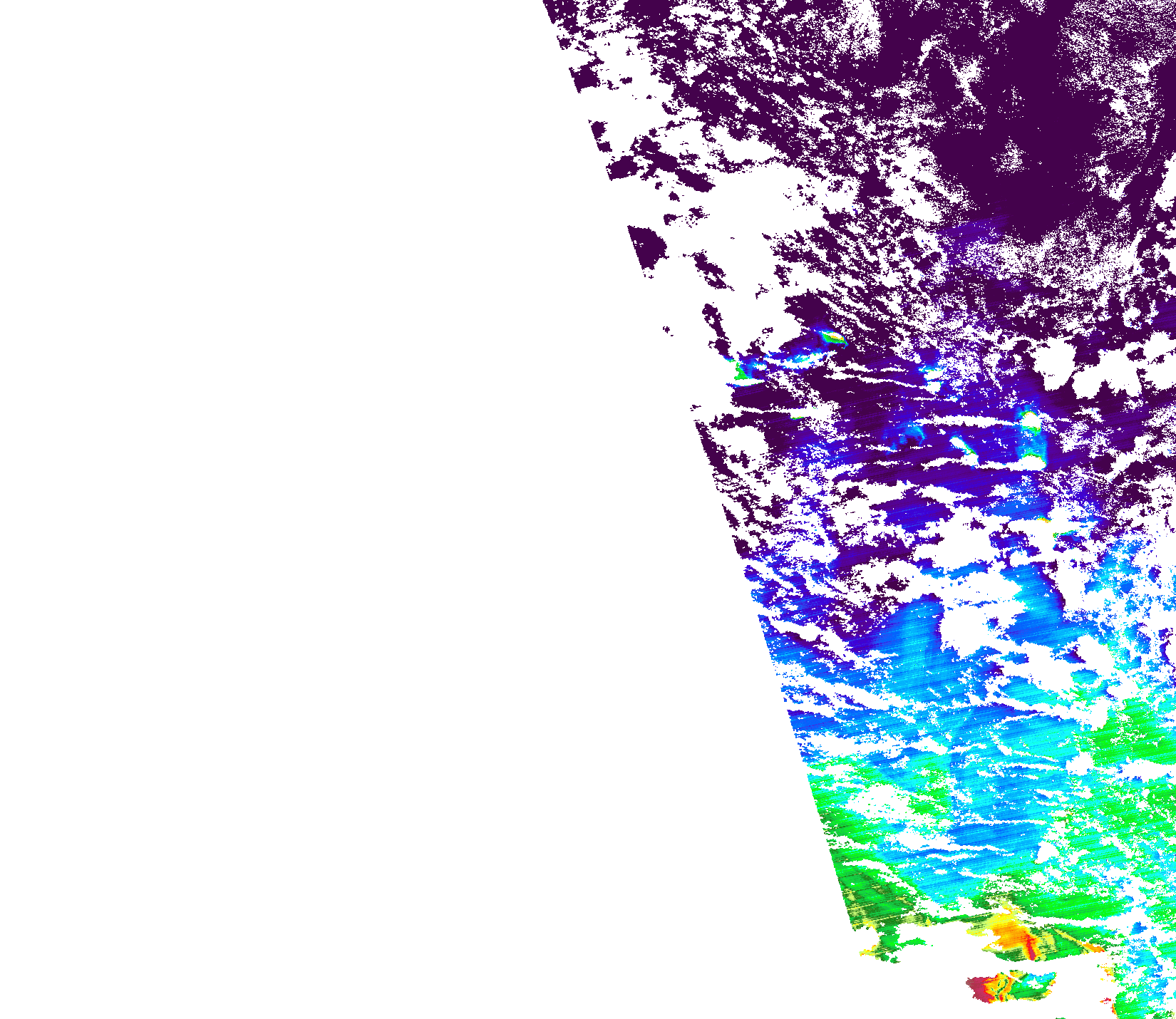
Task: Click the cyan-green hotspot in the right-middle purple area
Action: (x=1030, y=420)
